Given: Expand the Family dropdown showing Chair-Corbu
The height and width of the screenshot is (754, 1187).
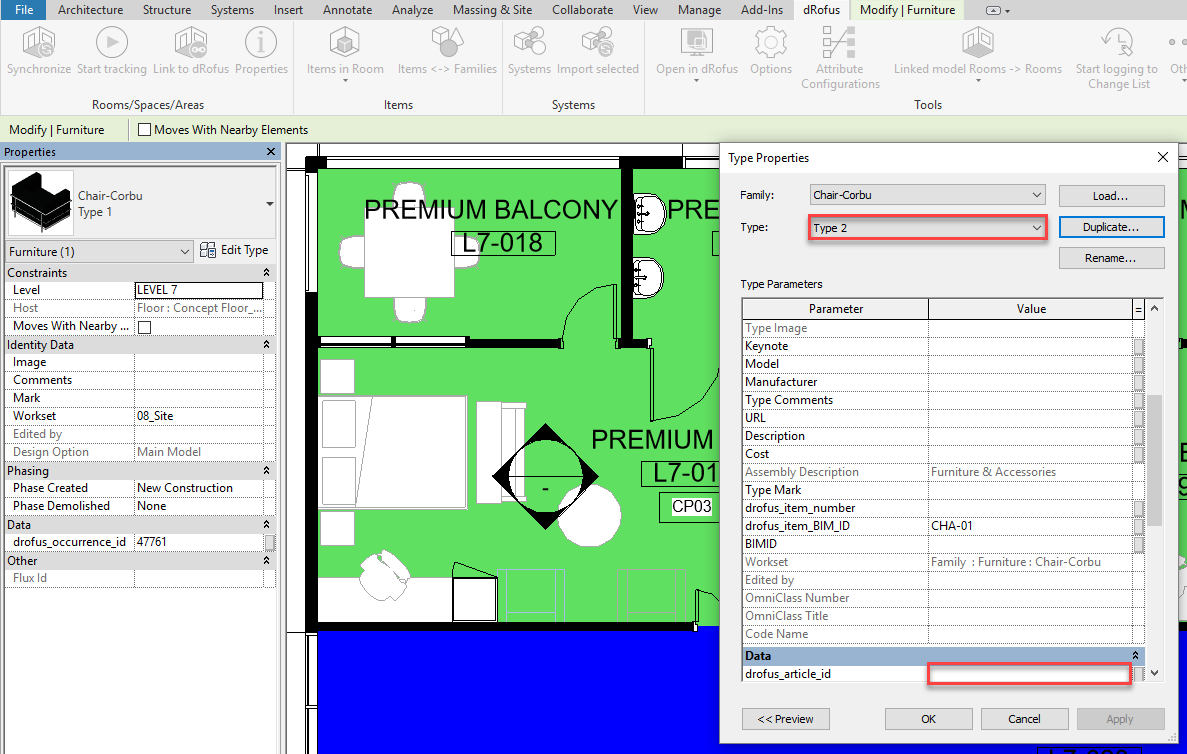Looking at the screenshot, I should (x=926, y=195).
